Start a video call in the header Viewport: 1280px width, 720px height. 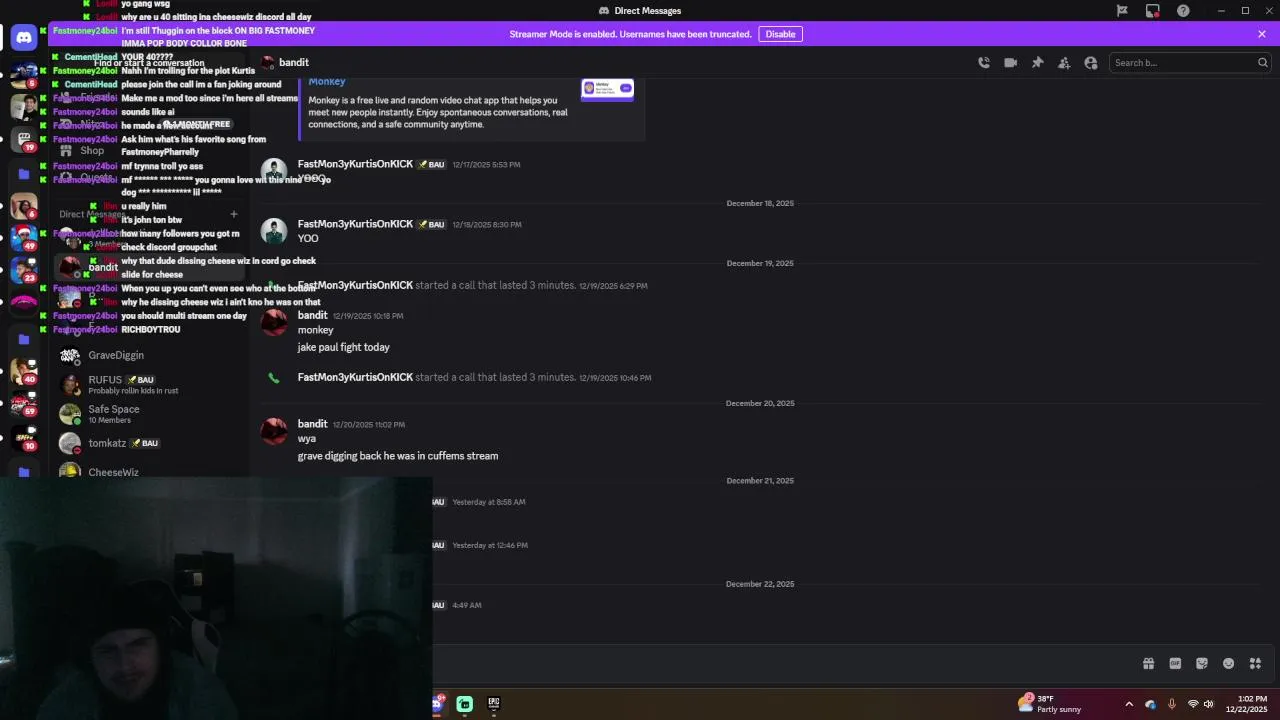click(1011, 62)
